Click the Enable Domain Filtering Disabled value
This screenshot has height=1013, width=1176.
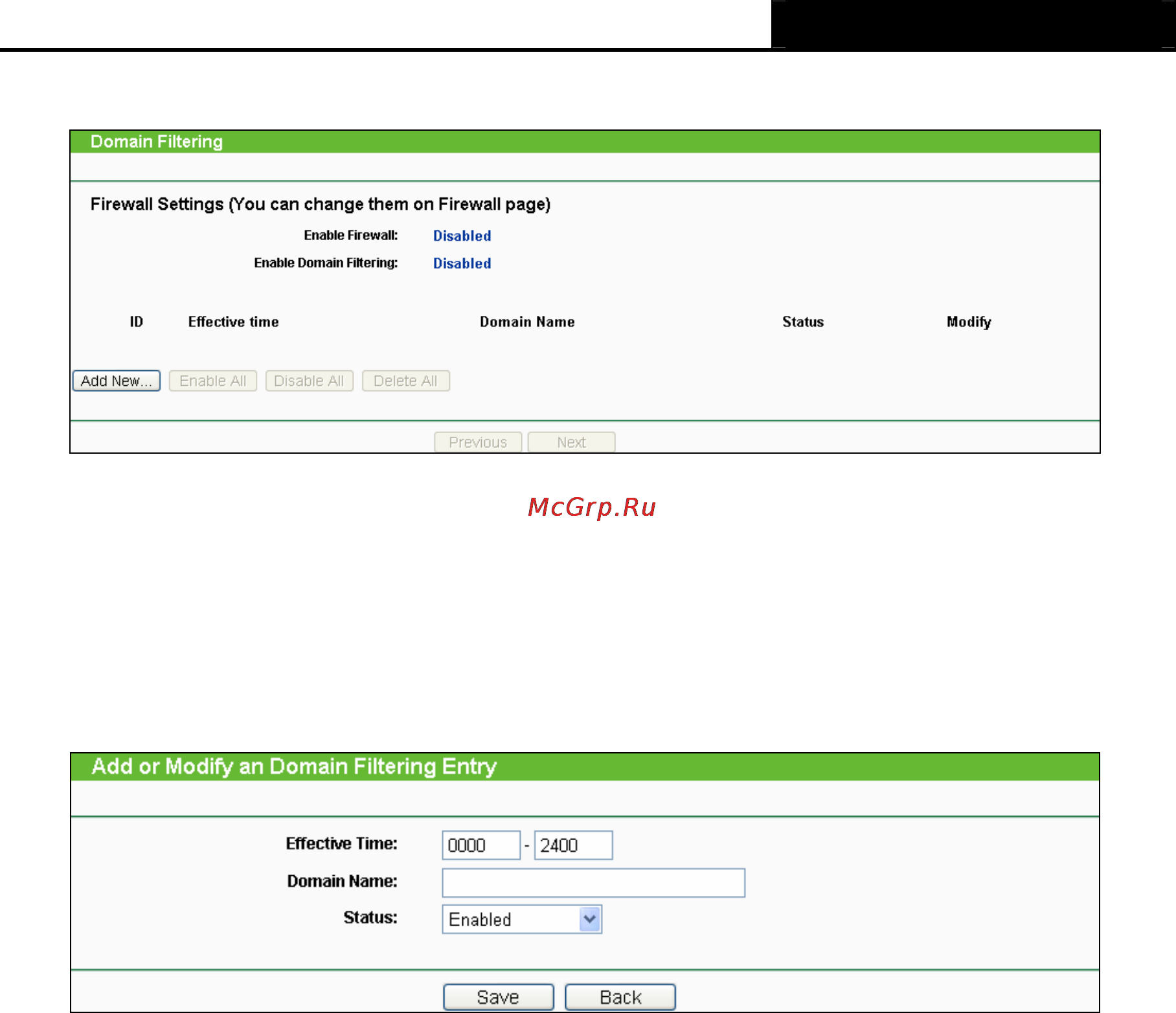pos(462,263)
